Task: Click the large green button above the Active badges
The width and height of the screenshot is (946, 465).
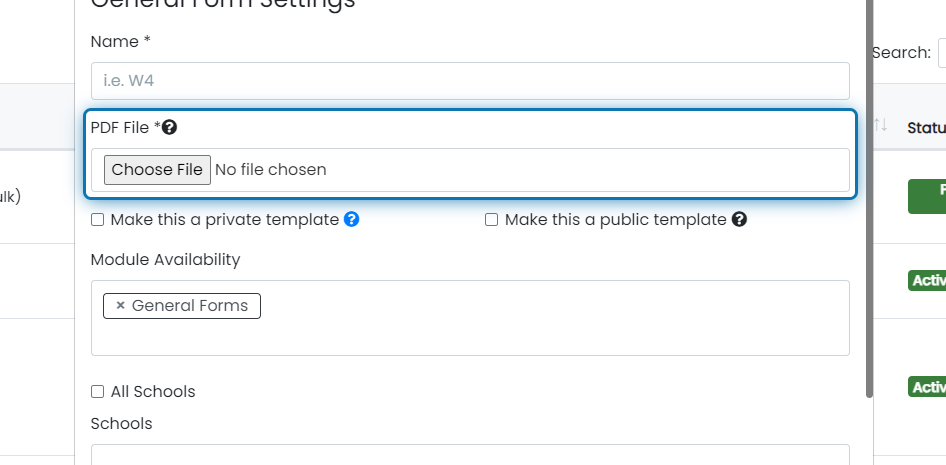Action: coord(927,196)
